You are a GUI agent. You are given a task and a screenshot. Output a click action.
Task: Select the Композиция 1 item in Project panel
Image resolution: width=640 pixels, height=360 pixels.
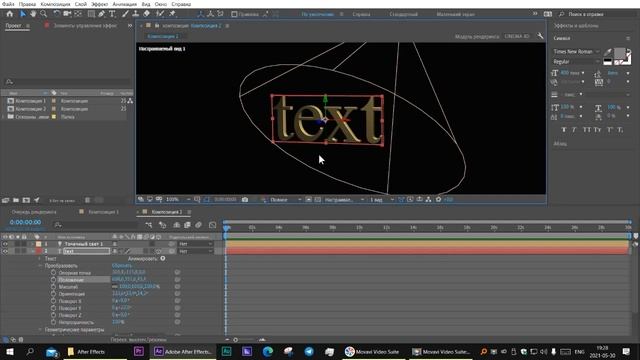[31, 100]
